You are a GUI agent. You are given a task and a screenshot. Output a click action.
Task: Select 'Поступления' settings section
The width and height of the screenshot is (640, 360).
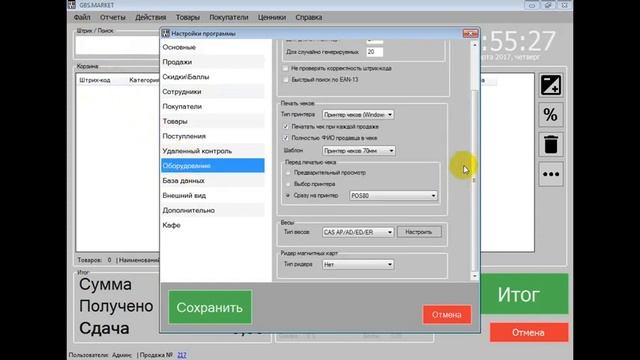tap(213, 136)
